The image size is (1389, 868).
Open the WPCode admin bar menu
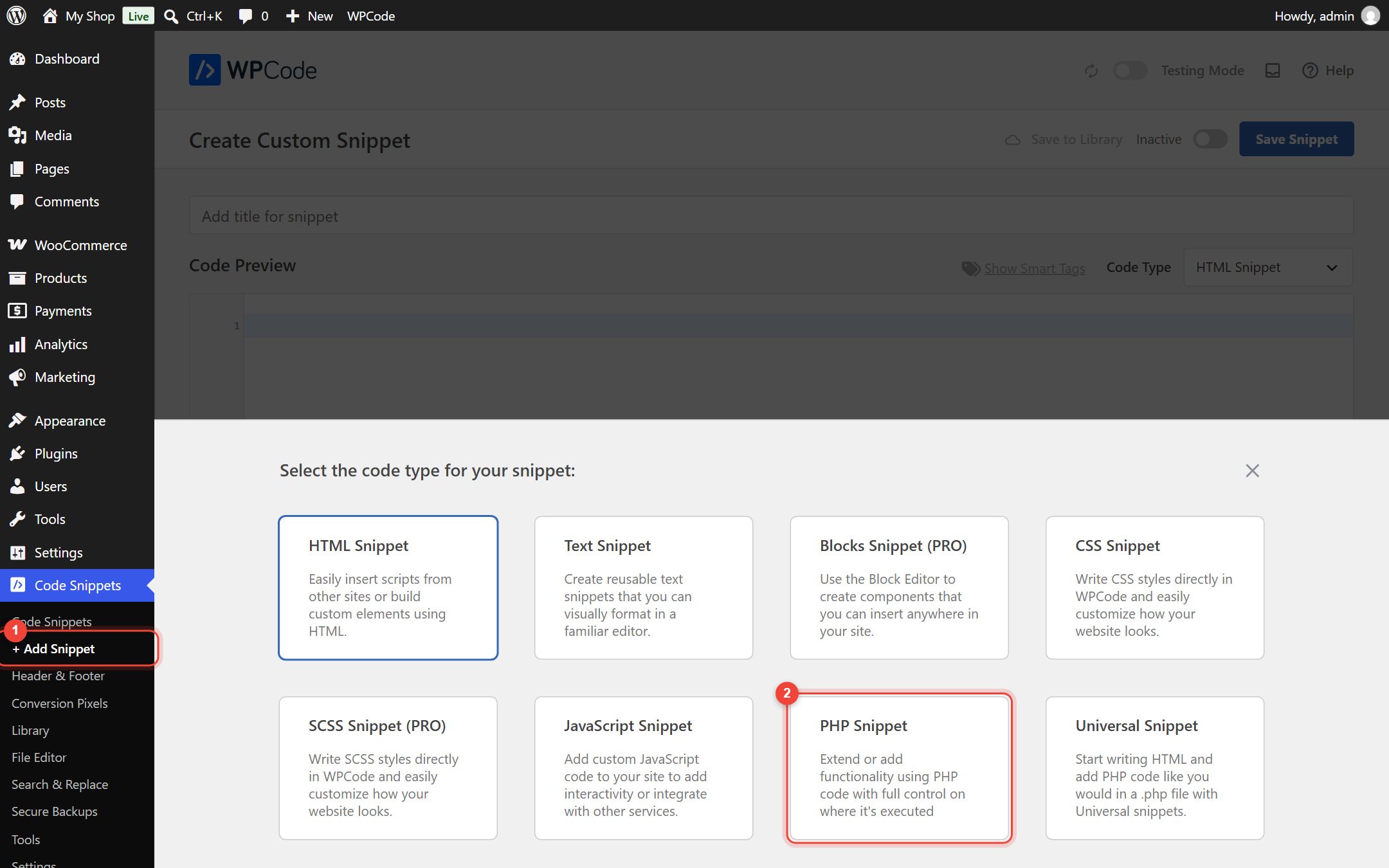point(371,16)
